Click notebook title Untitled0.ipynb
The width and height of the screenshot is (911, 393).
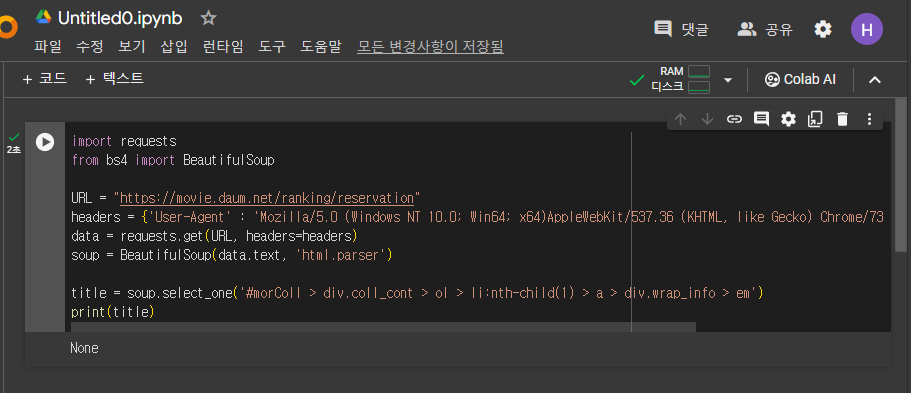point(120,18)
